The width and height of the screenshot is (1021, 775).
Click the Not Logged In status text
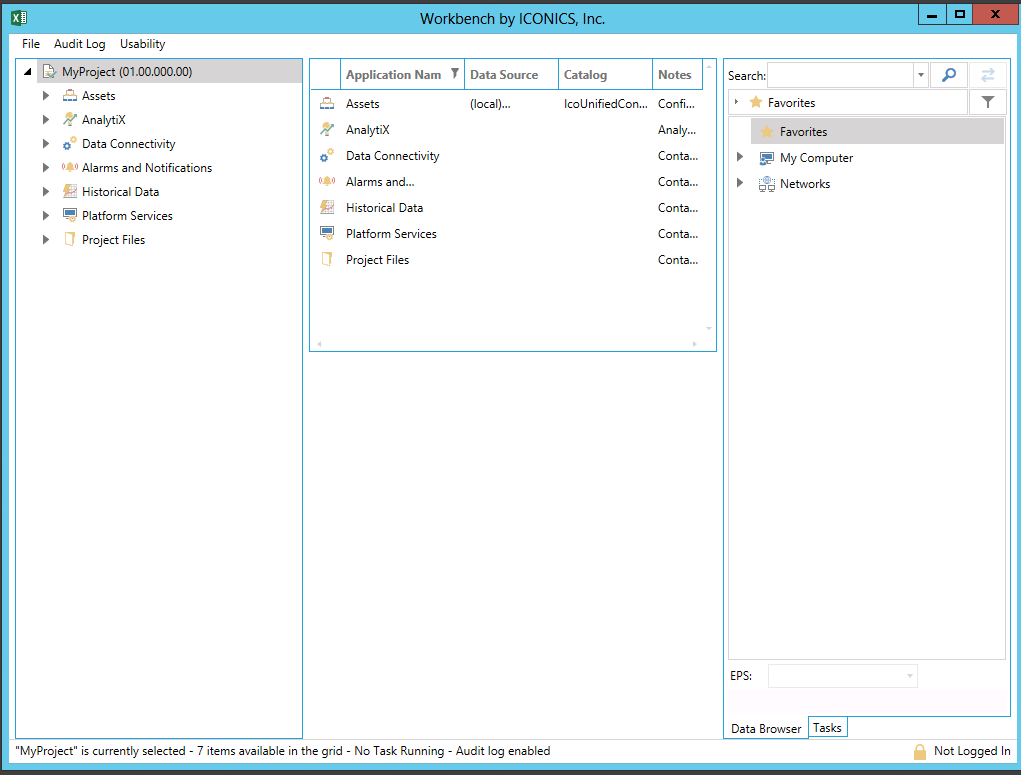click(x=971, y=751)
